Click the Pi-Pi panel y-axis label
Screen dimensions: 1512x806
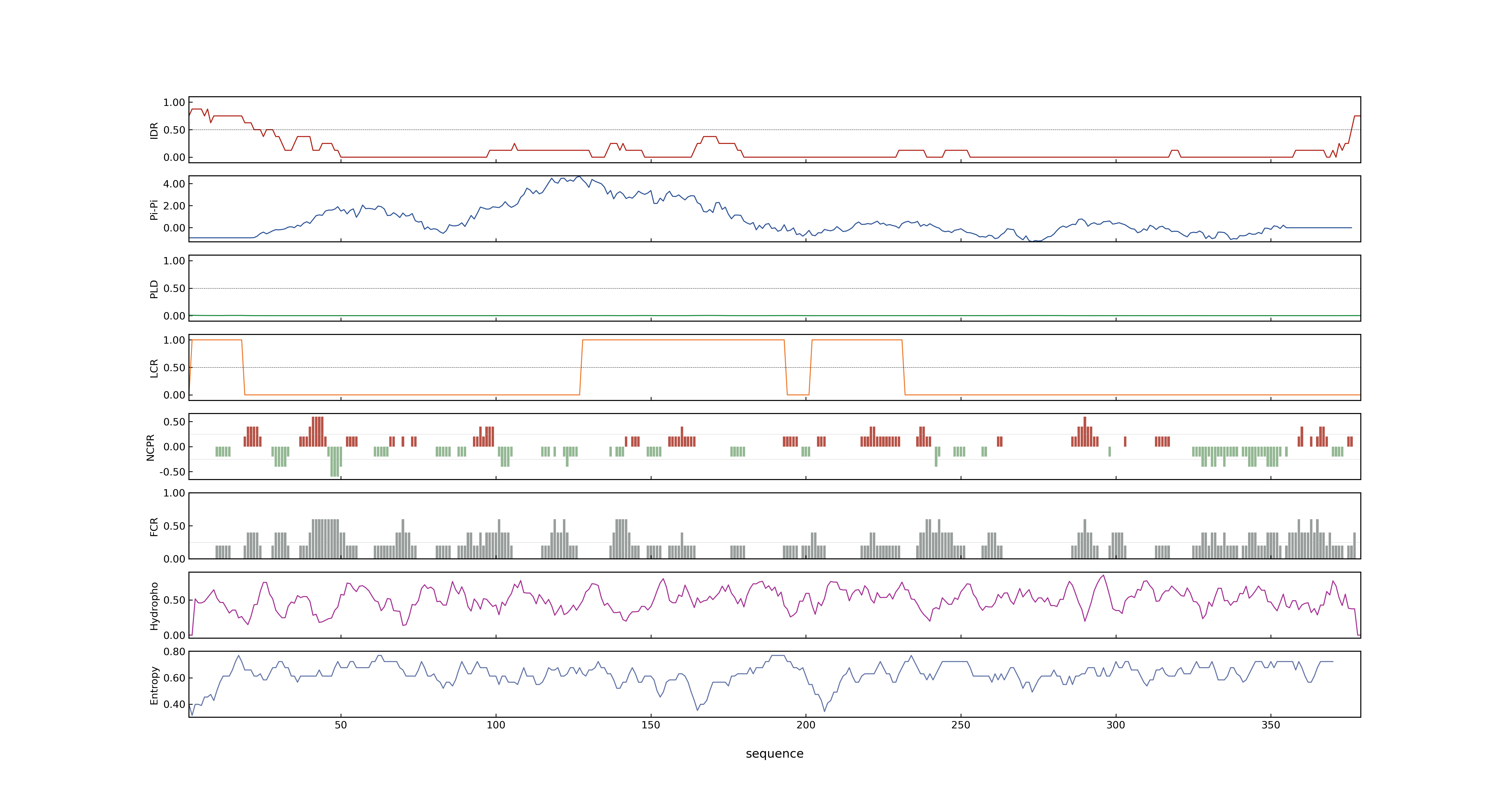pyautogui.click(x=154, y=209)
